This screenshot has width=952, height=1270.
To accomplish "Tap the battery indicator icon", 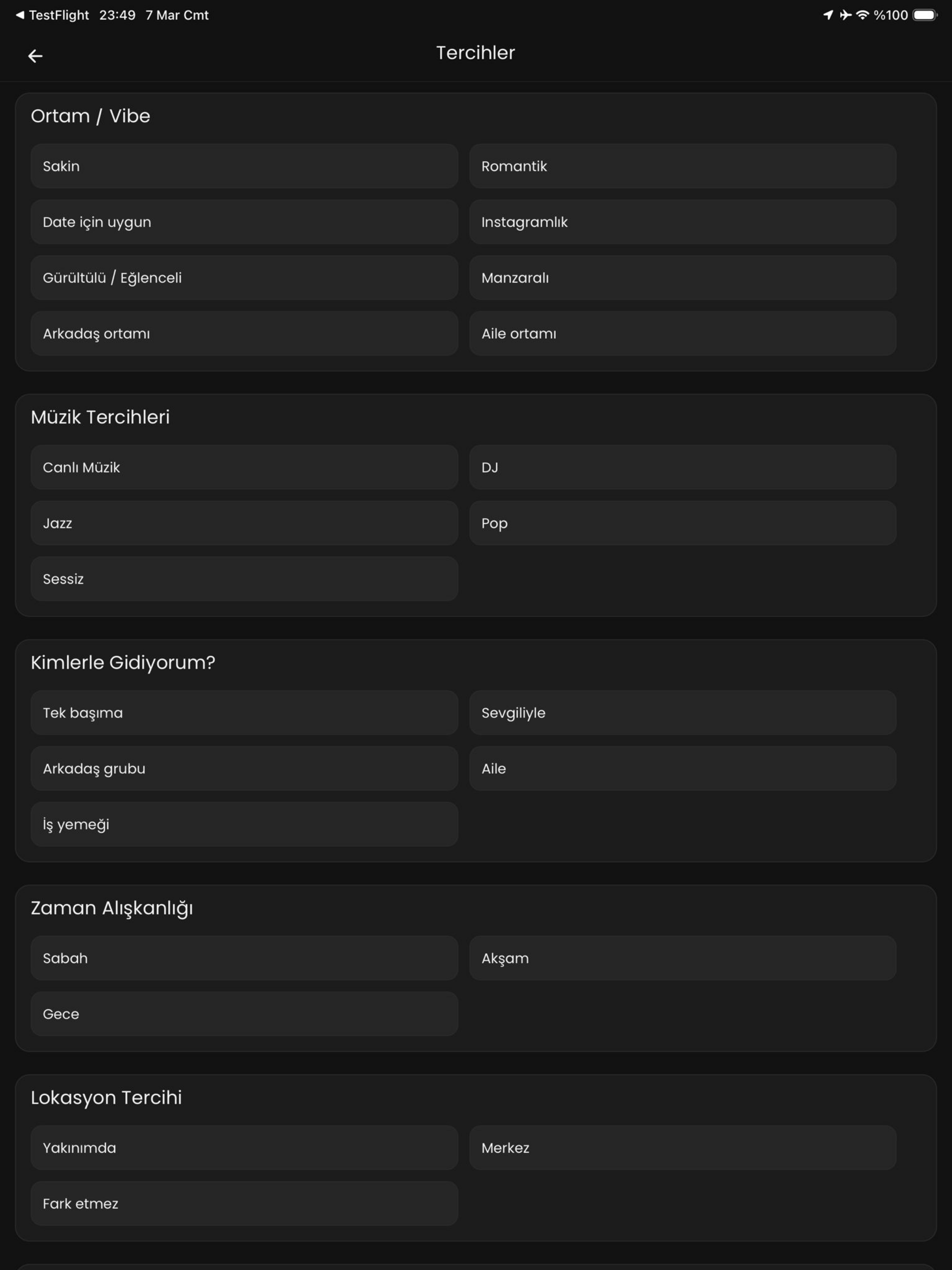I will [925, 15].
